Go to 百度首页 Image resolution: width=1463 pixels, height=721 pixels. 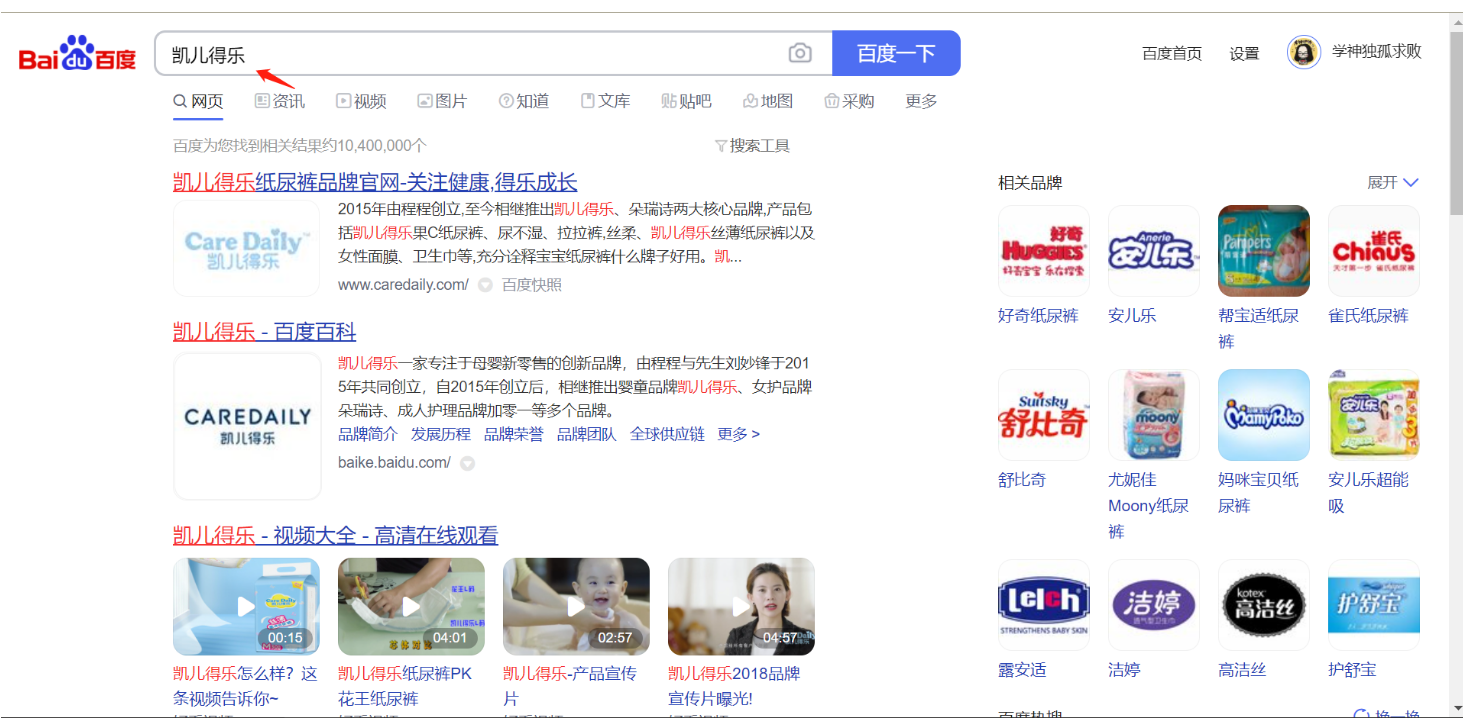coord(1172,54)
